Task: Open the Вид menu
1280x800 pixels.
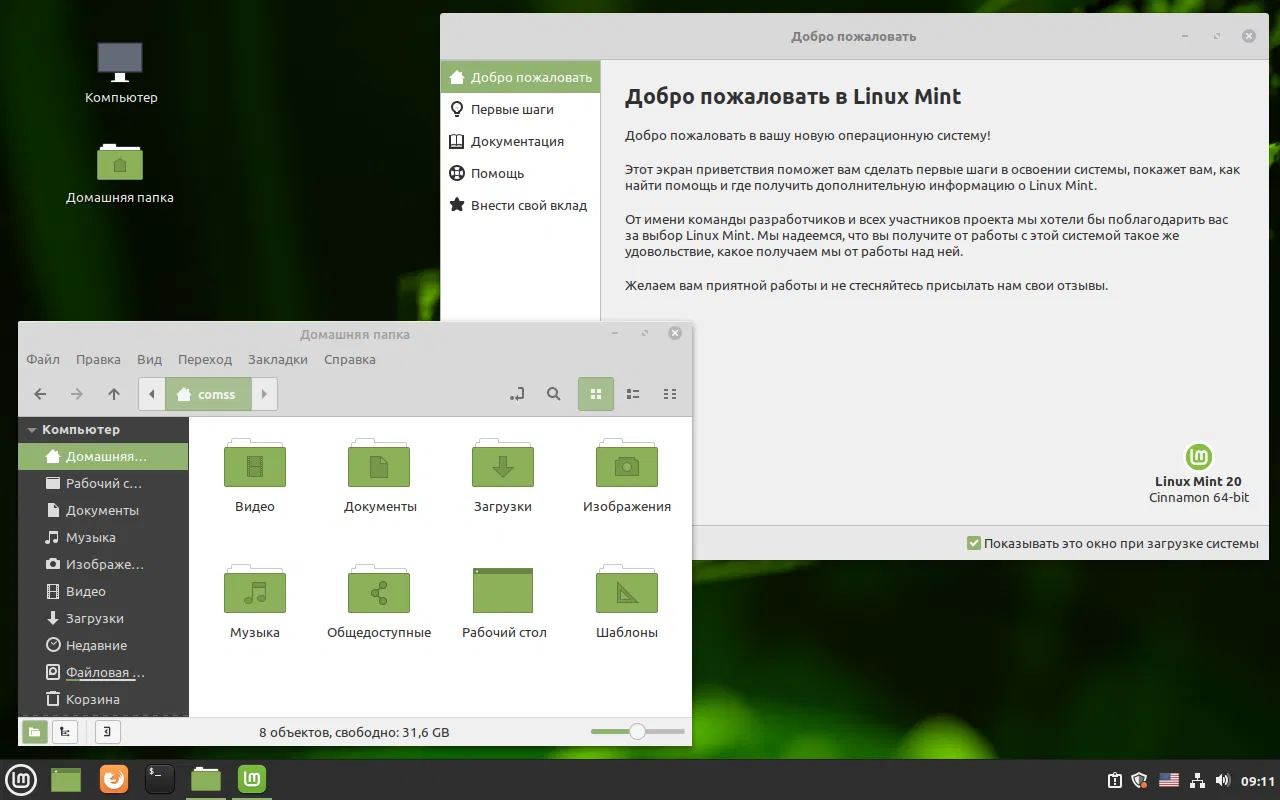Action: [149, 359]
